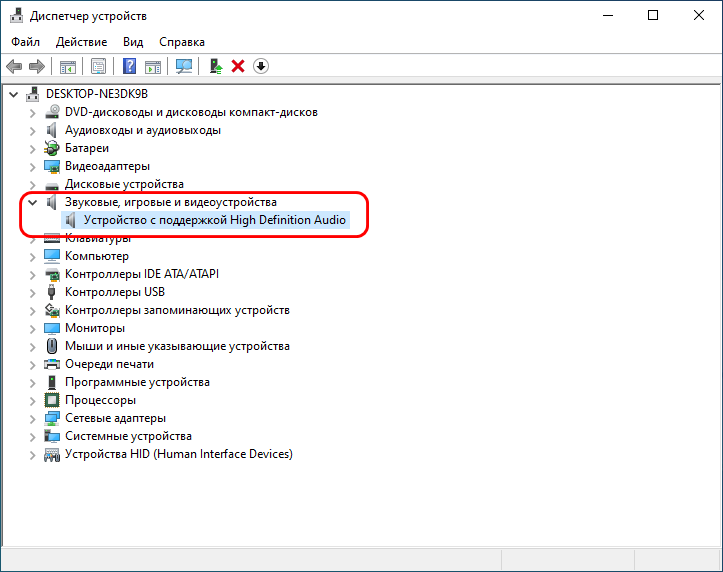Image resolution: width=723 pixels, height=572 pixels.
Task: Click the printer icon for Очереди печати
Action: tap(52, 364)
